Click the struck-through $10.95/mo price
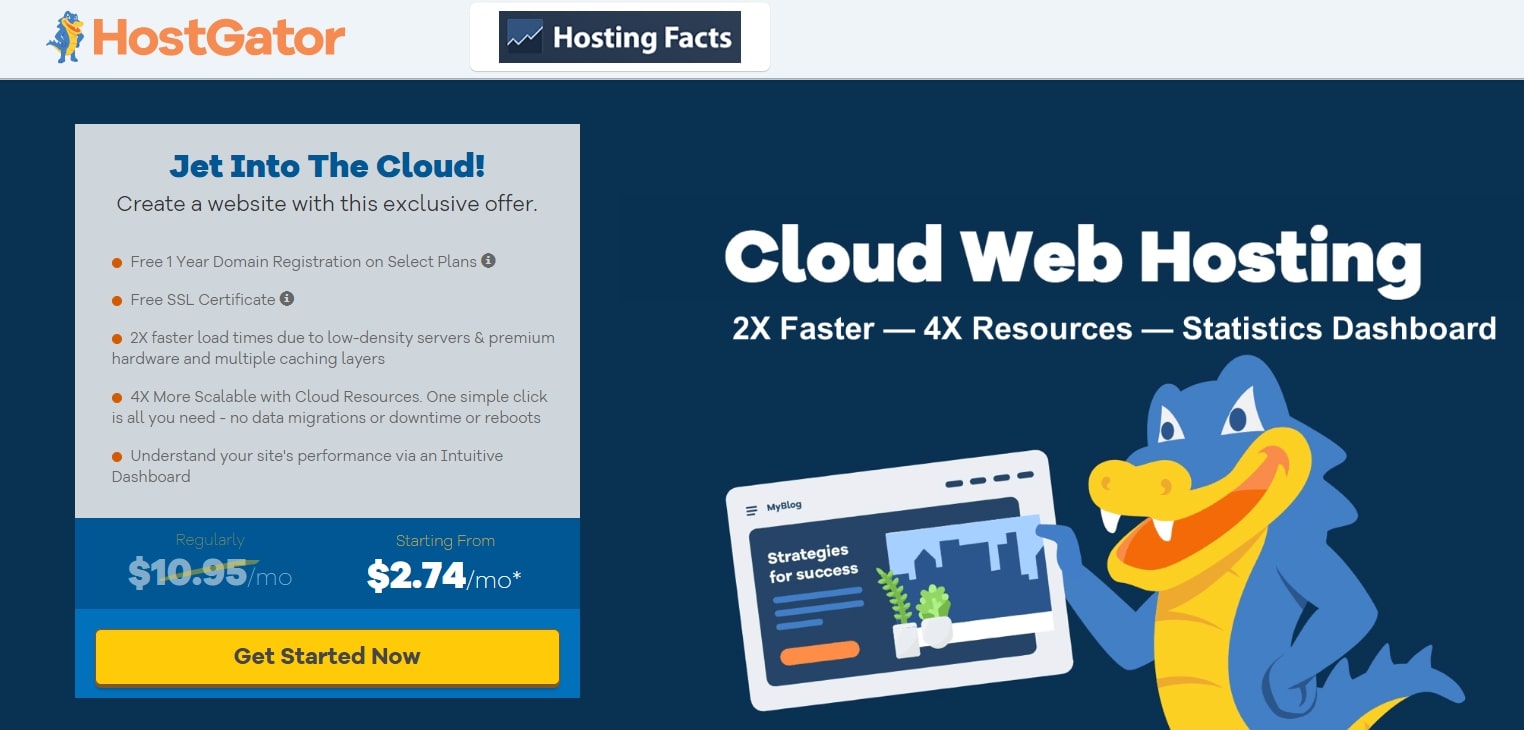Image resolution: width=1524 pixels, height=730 pixels. (210, 575)
